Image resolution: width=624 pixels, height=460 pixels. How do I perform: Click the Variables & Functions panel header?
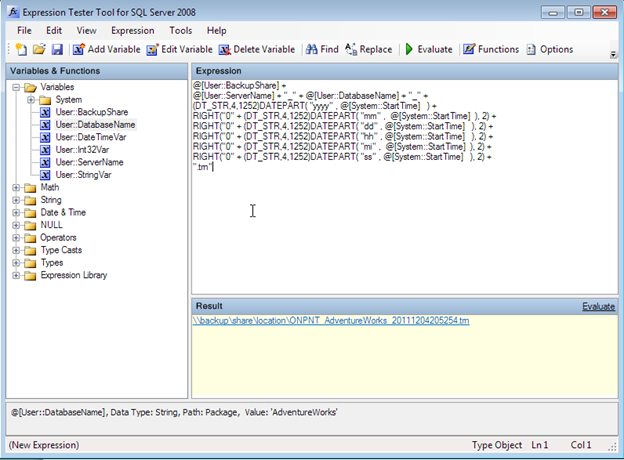pyautogui.click(x=97, y=71)
